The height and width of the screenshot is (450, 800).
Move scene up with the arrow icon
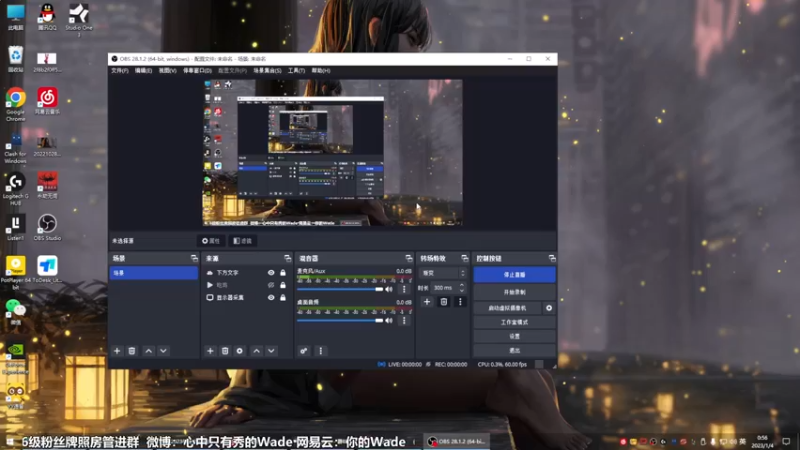point(148,351)
